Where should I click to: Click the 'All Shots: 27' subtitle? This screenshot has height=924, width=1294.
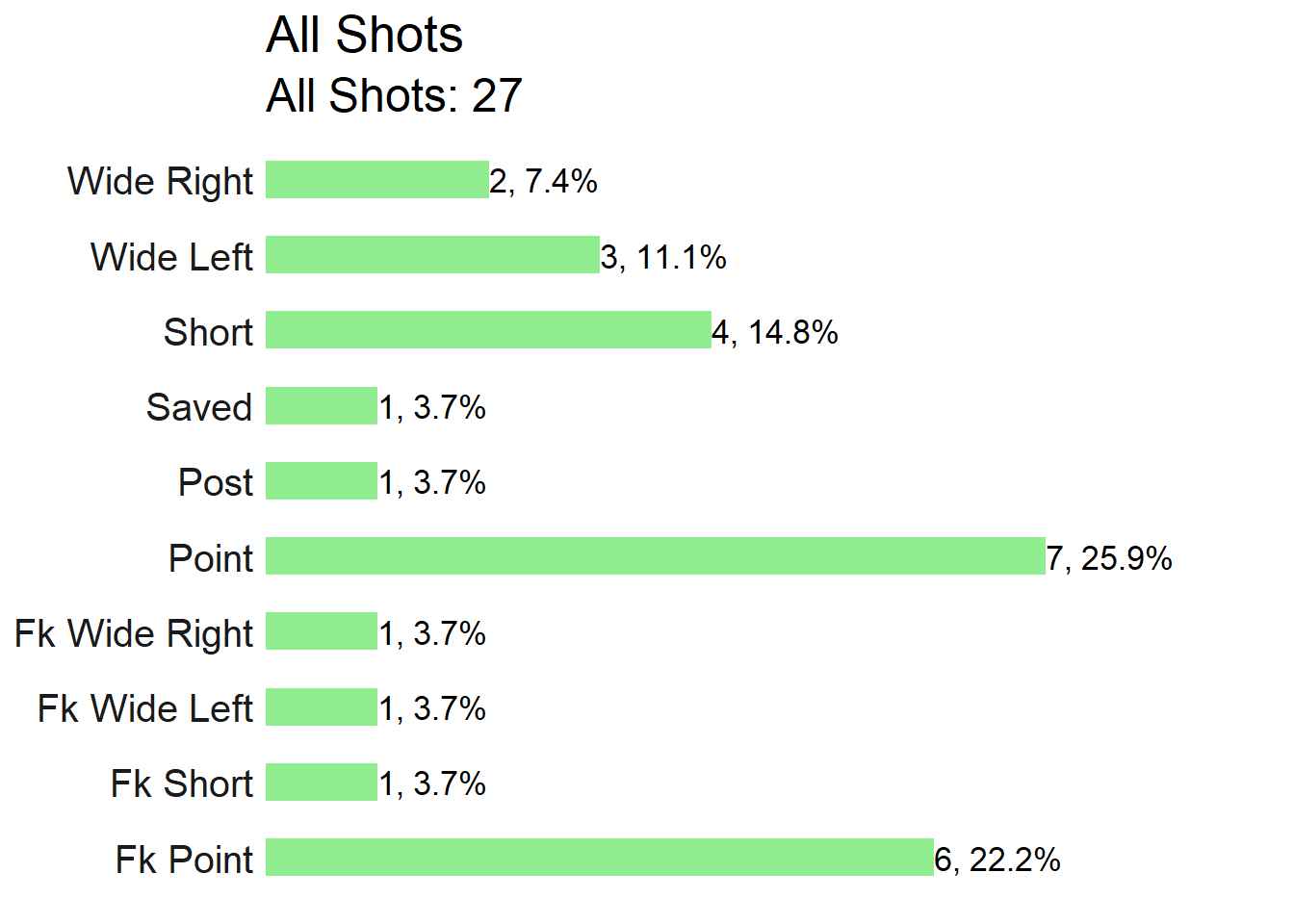[394, 95]
